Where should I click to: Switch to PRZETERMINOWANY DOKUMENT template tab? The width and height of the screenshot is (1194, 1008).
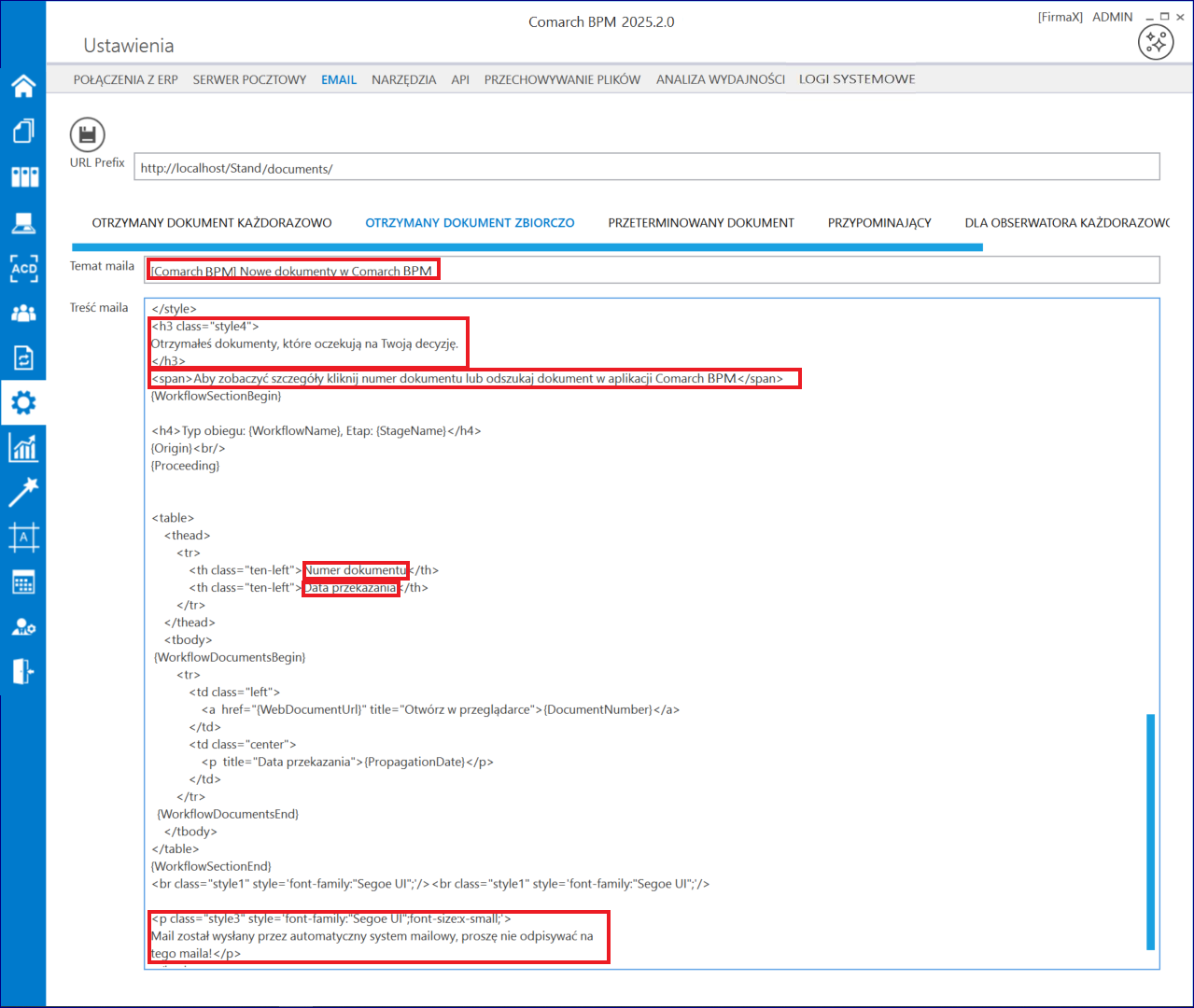[x=701, y=223]
